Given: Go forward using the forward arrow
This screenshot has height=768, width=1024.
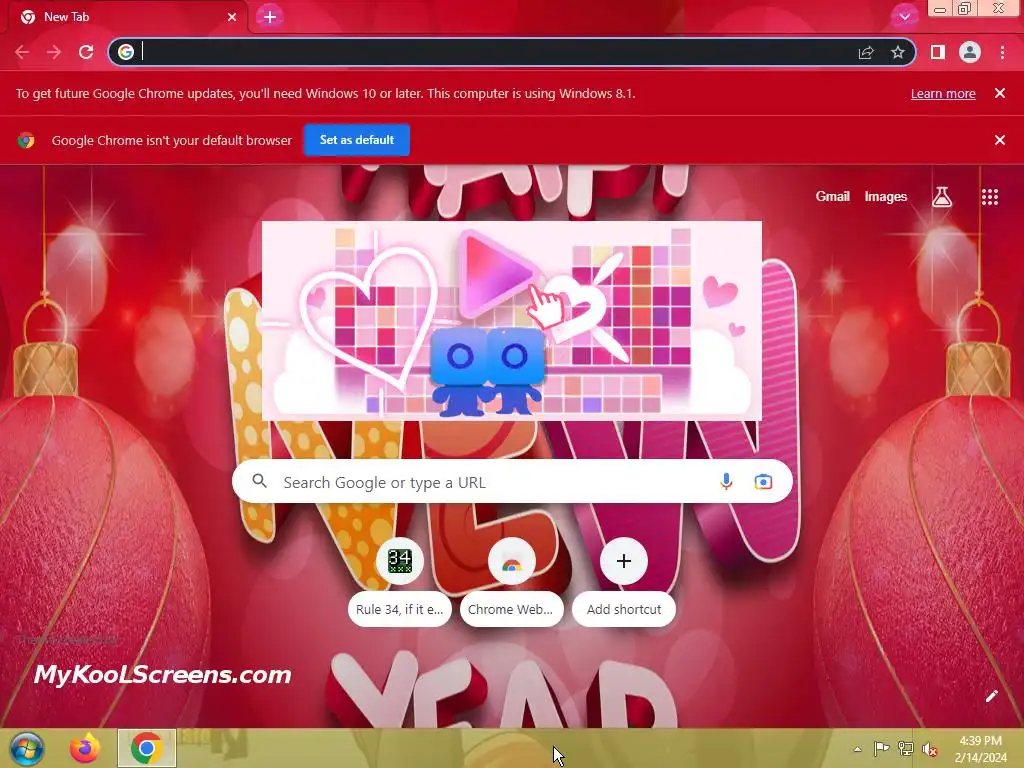Looking at the screenshot, I should point(54,52).
